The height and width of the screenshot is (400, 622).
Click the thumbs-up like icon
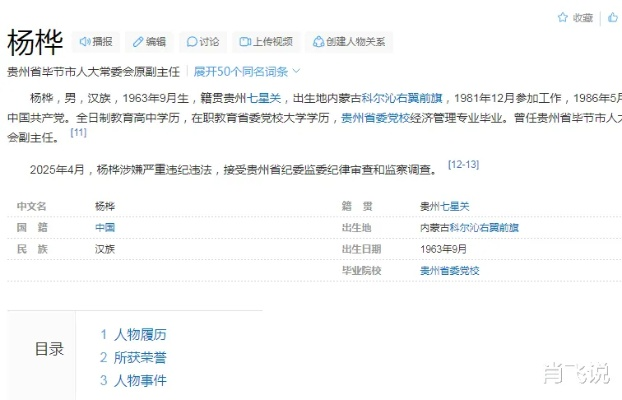613,17
